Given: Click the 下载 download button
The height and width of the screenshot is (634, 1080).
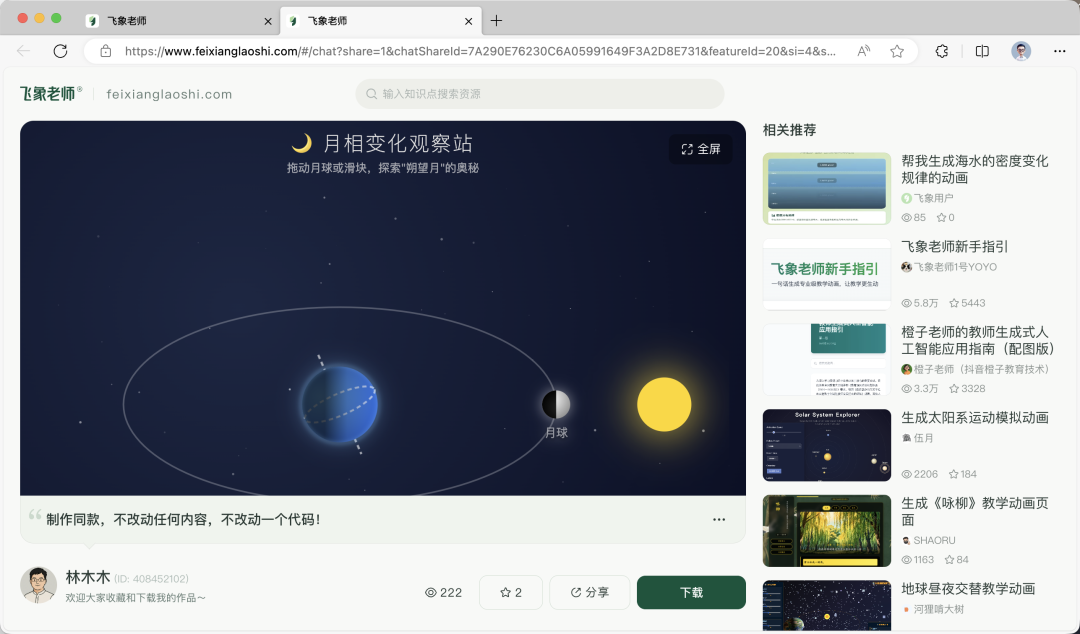Looking at the screenshot, I should [x=690, y=592].
